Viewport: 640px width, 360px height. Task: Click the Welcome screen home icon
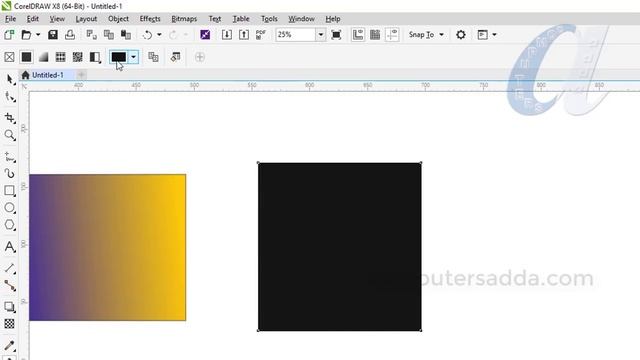(25, 75)
